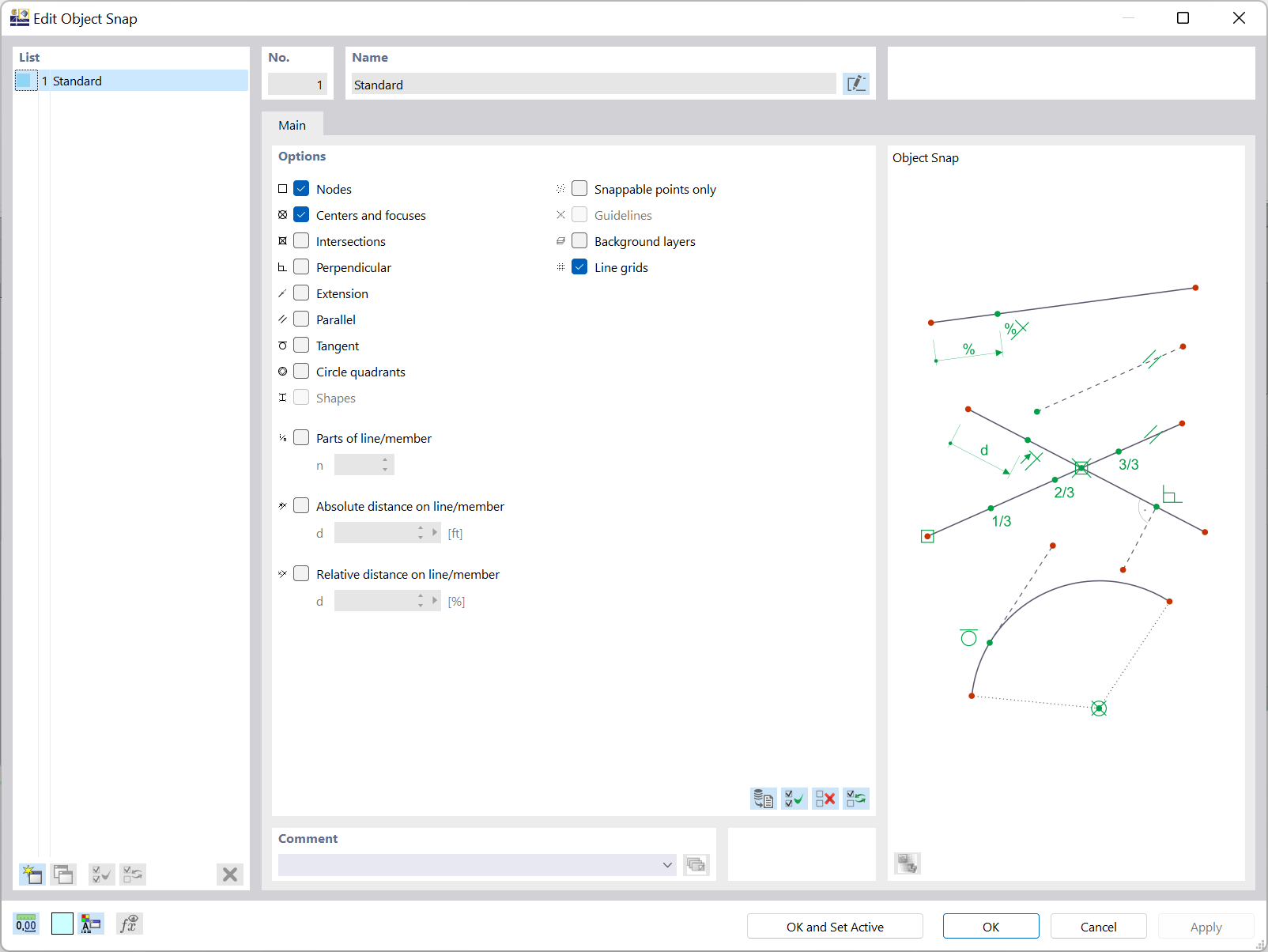This screenshot has height=952, width=1268.
Task: Click the font/display settings icon at bottom
Action: 92,924
